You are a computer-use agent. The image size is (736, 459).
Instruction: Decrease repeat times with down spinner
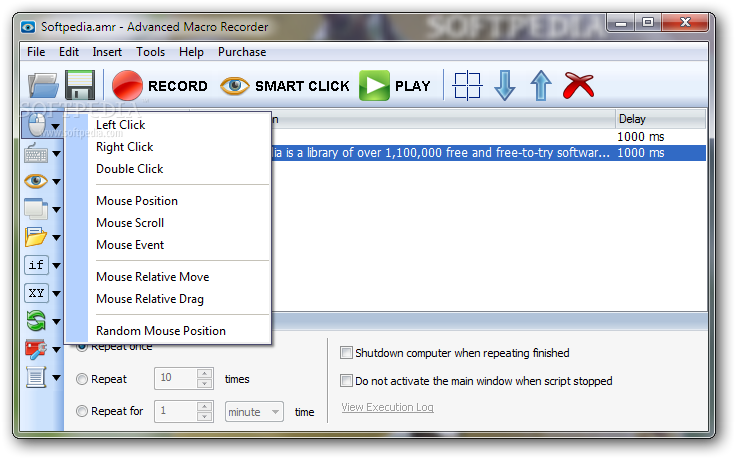click(205, 383)
